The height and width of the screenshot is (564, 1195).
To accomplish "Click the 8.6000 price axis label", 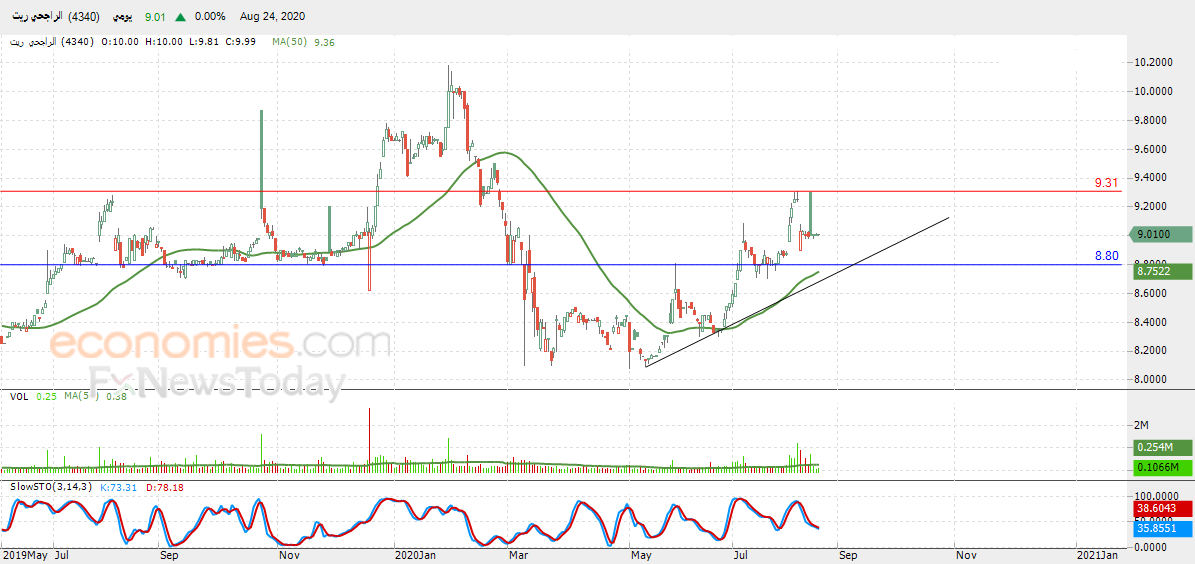I will [x=1151, y=293].
